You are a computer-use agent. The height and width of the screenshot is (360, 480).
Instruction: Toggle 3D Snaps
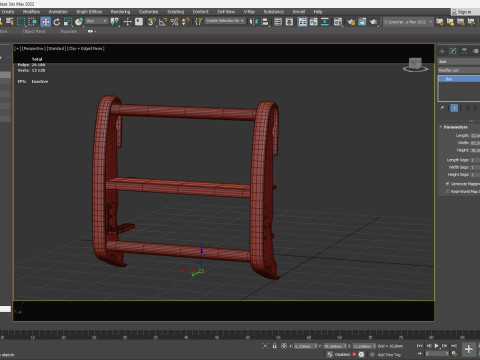tap(152, 22)
